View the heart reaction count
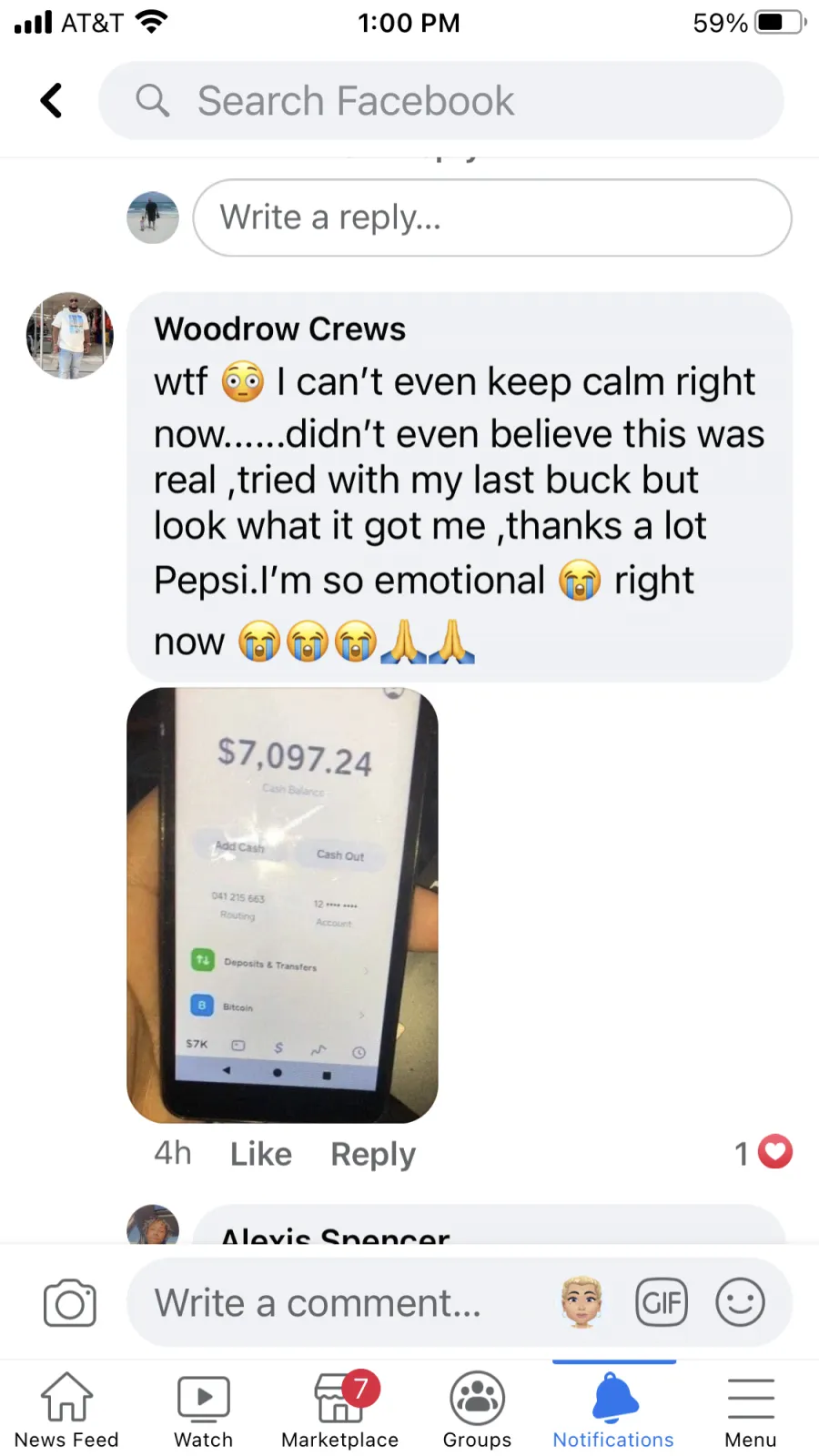This screenshot has width=819, height=1456. tap(763, 1153)
